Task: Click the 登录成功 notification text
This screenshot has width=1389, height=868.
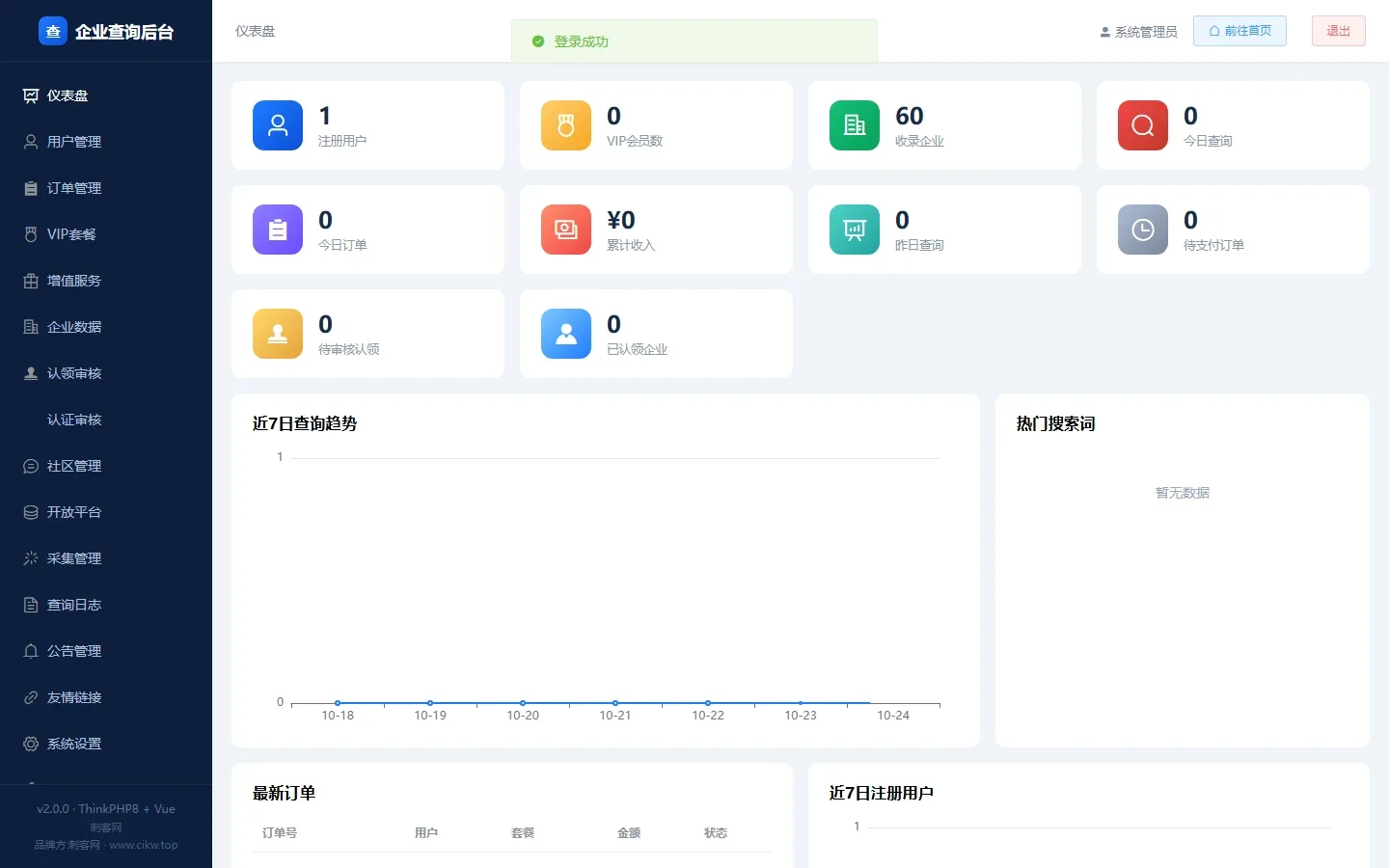Action: click(x=582, y=41)
